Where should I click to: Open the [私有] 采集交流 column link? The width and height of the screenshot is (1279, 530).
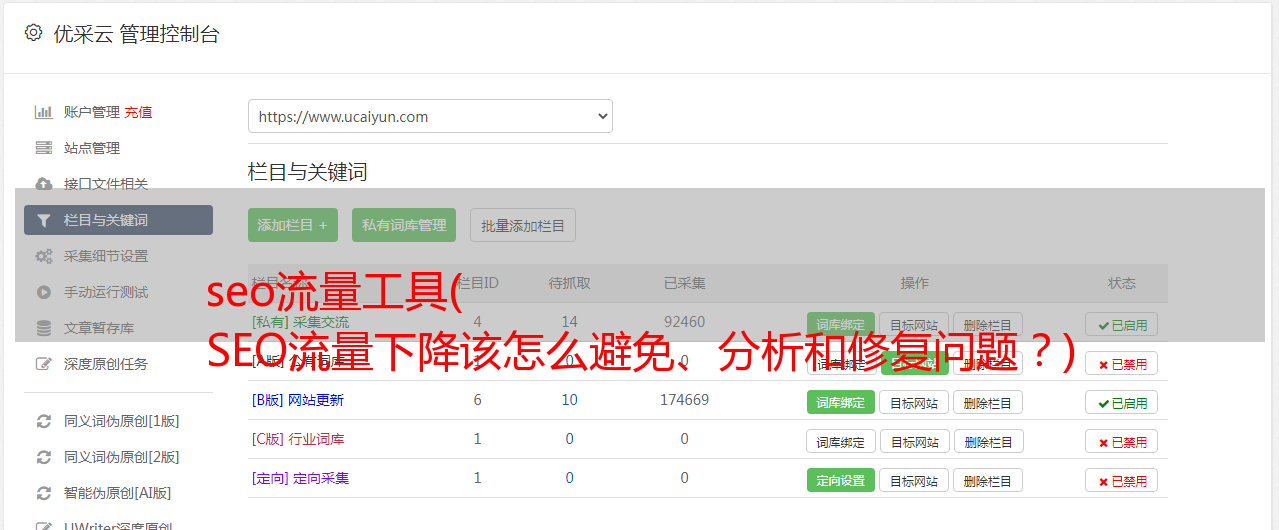click(x=300, y=322)
